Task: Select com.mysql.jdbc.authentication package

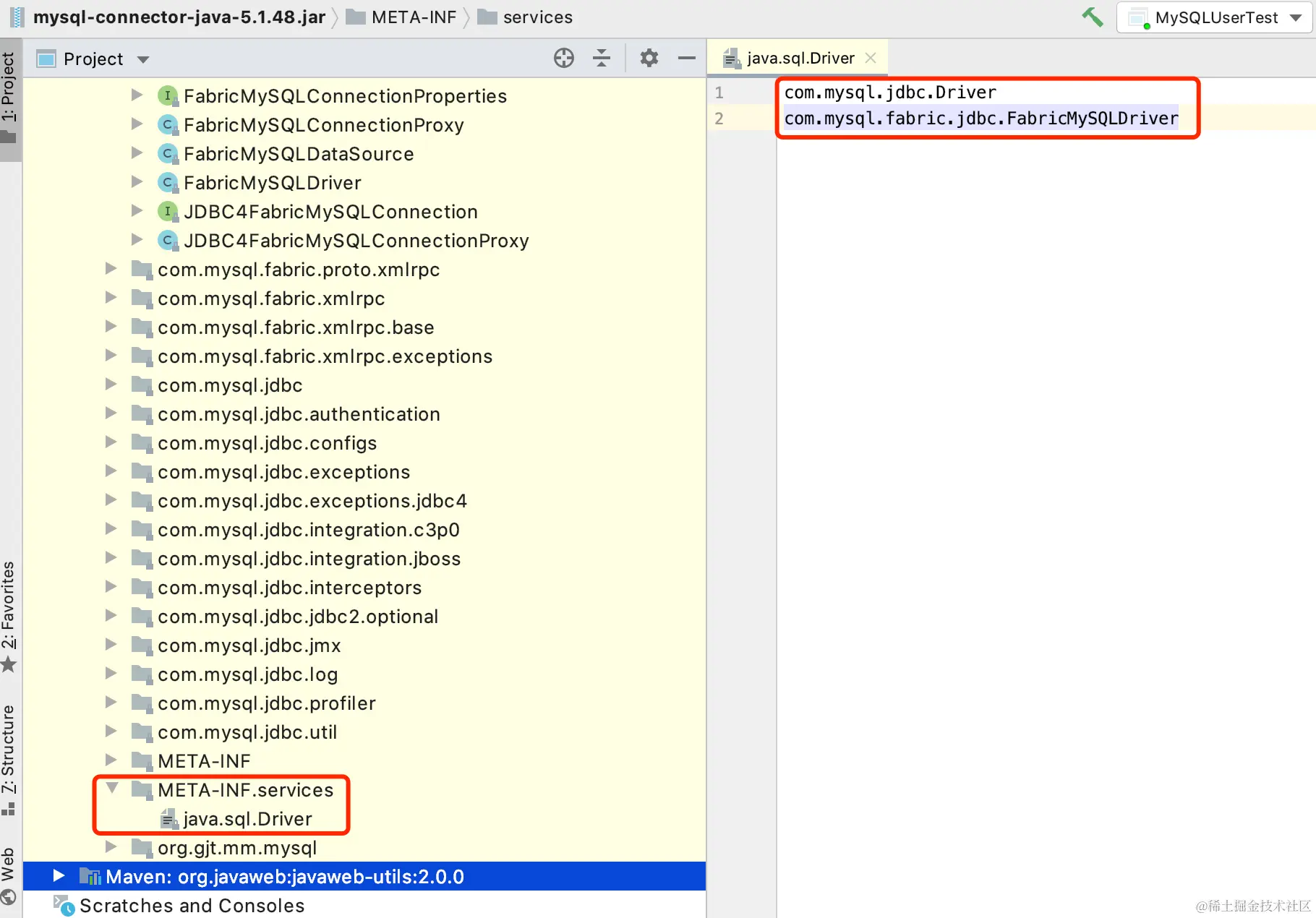Action: click(299, 414)
